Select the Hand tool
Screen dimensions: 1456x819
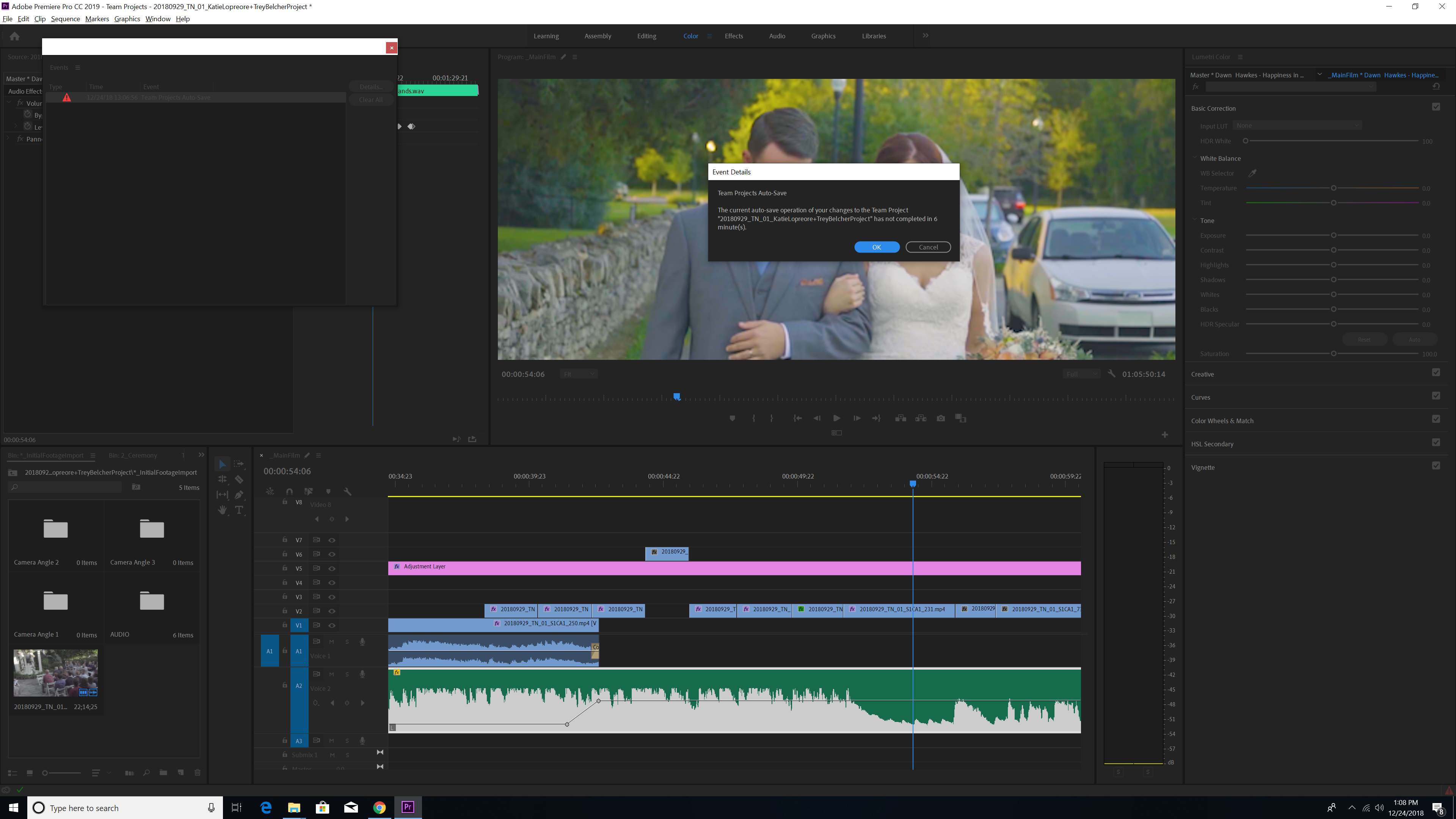[x=222, y=510]
